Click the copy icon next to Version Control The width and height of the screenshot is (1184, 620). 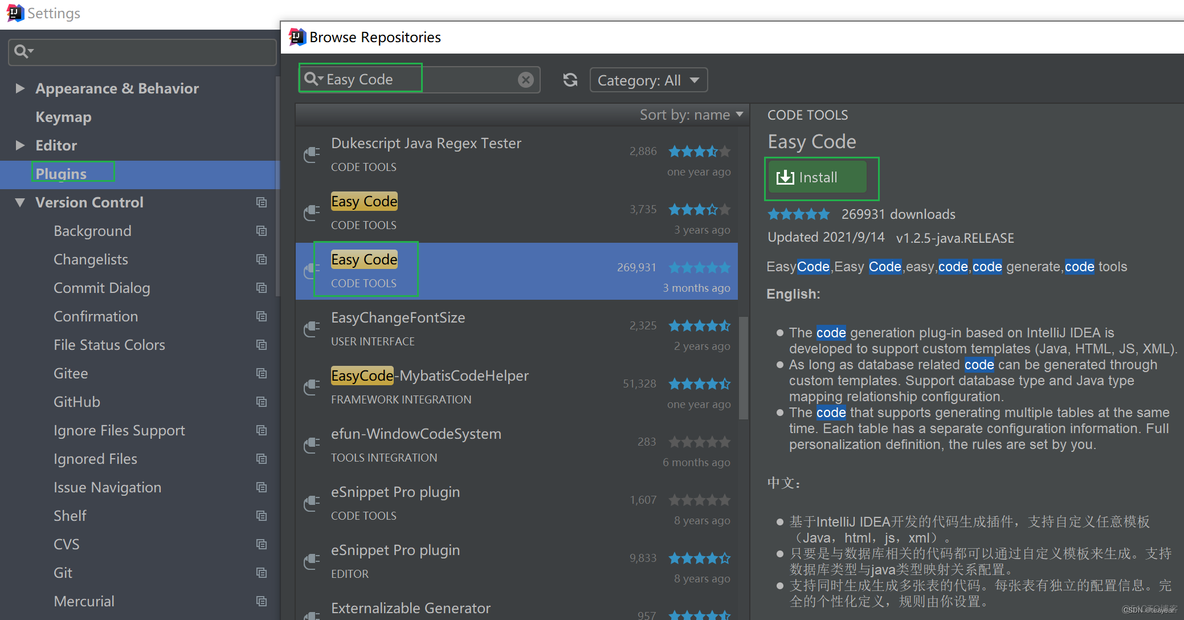click(261, 202)
